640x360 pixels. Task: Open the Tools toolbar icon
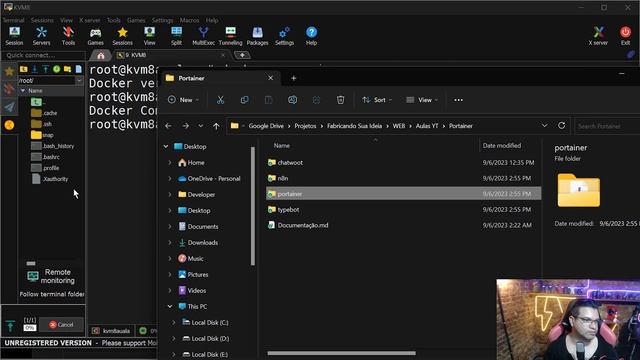point(68,36)
